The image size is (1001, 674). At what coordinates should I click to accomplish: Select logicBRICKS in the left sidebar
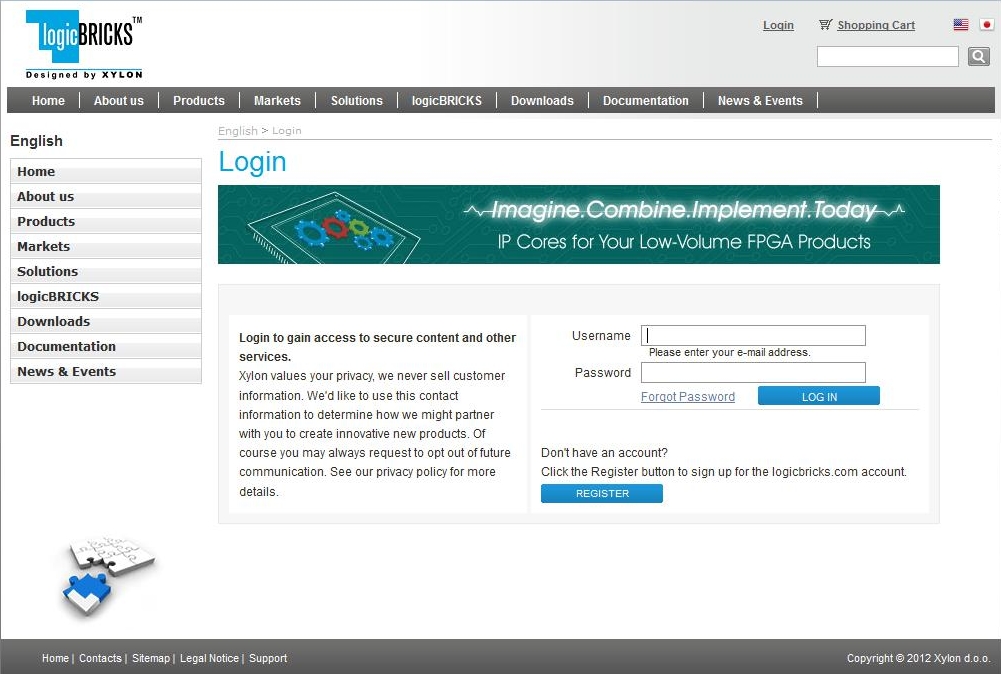106,296
